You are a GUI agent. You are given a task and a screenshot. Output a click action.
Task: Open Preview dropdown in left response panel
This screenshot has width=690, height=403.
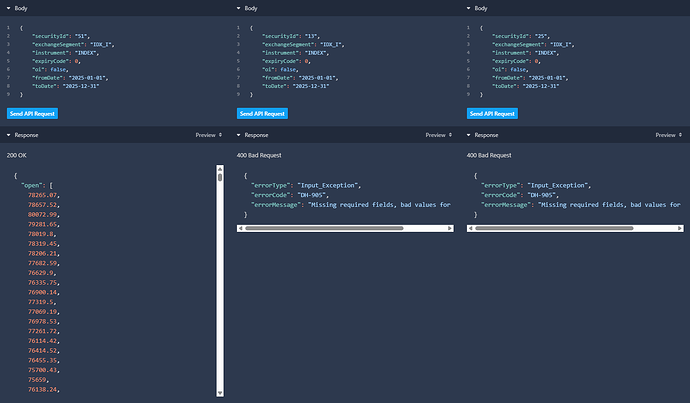tap(208, 134)
